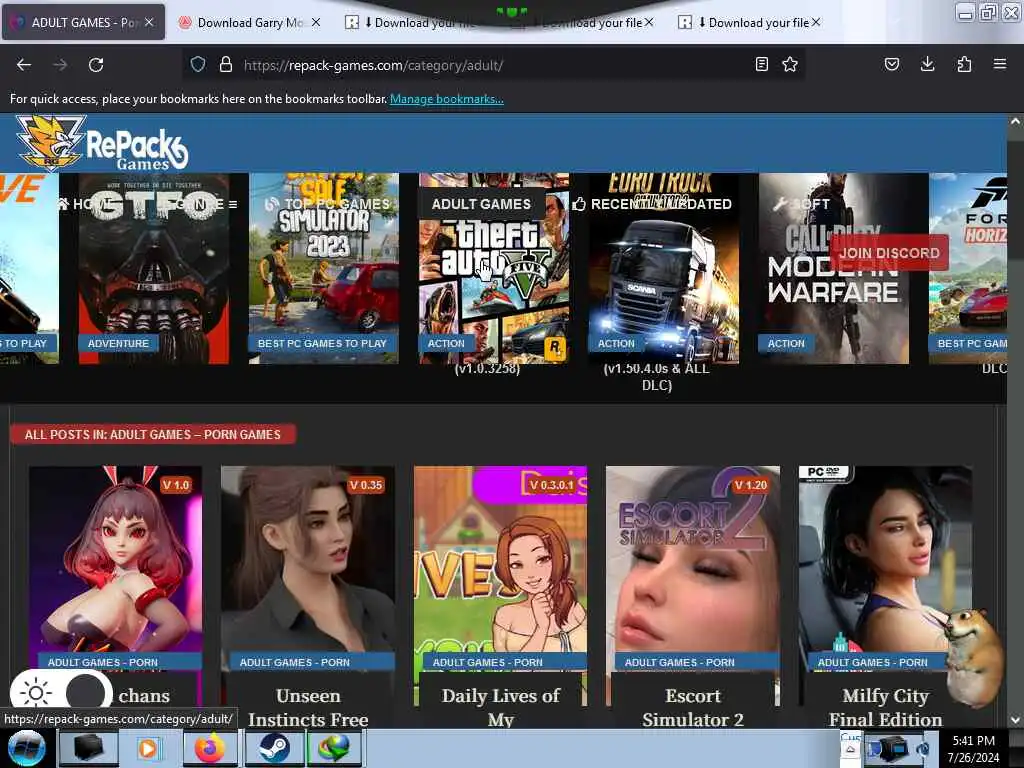Viewport: 1024px width, 768px height.
Task: Click the V 0.3.0.1 version badge
Action: (x=551, y=485)
